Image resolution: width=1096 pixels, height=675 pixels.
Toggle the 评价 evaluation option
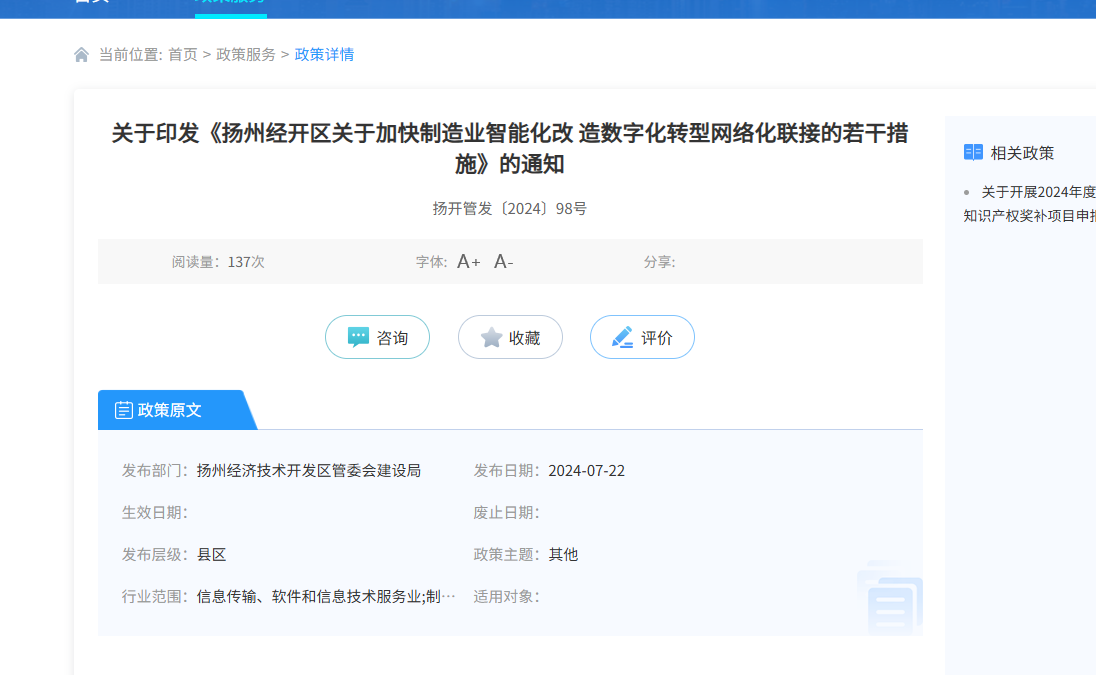click(x=642, y=337)
